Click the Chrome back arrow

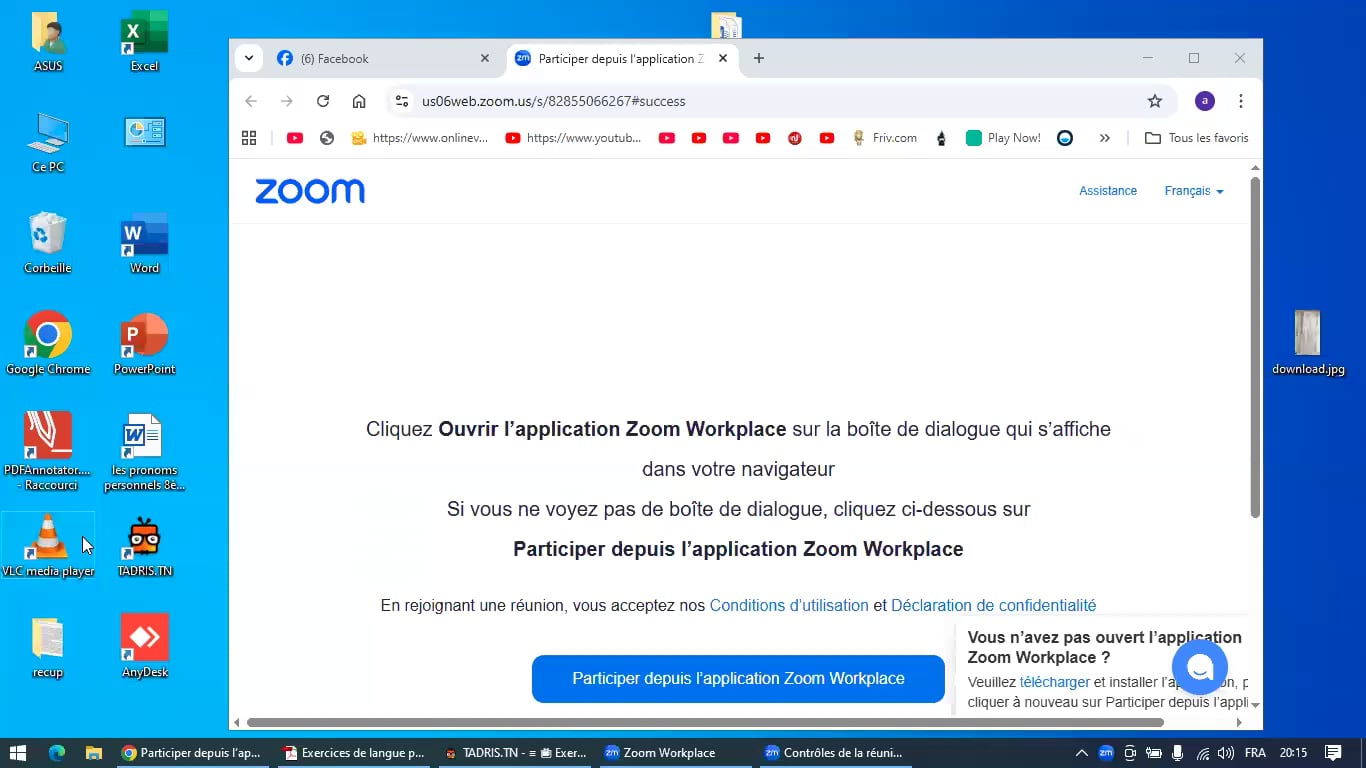251,101
